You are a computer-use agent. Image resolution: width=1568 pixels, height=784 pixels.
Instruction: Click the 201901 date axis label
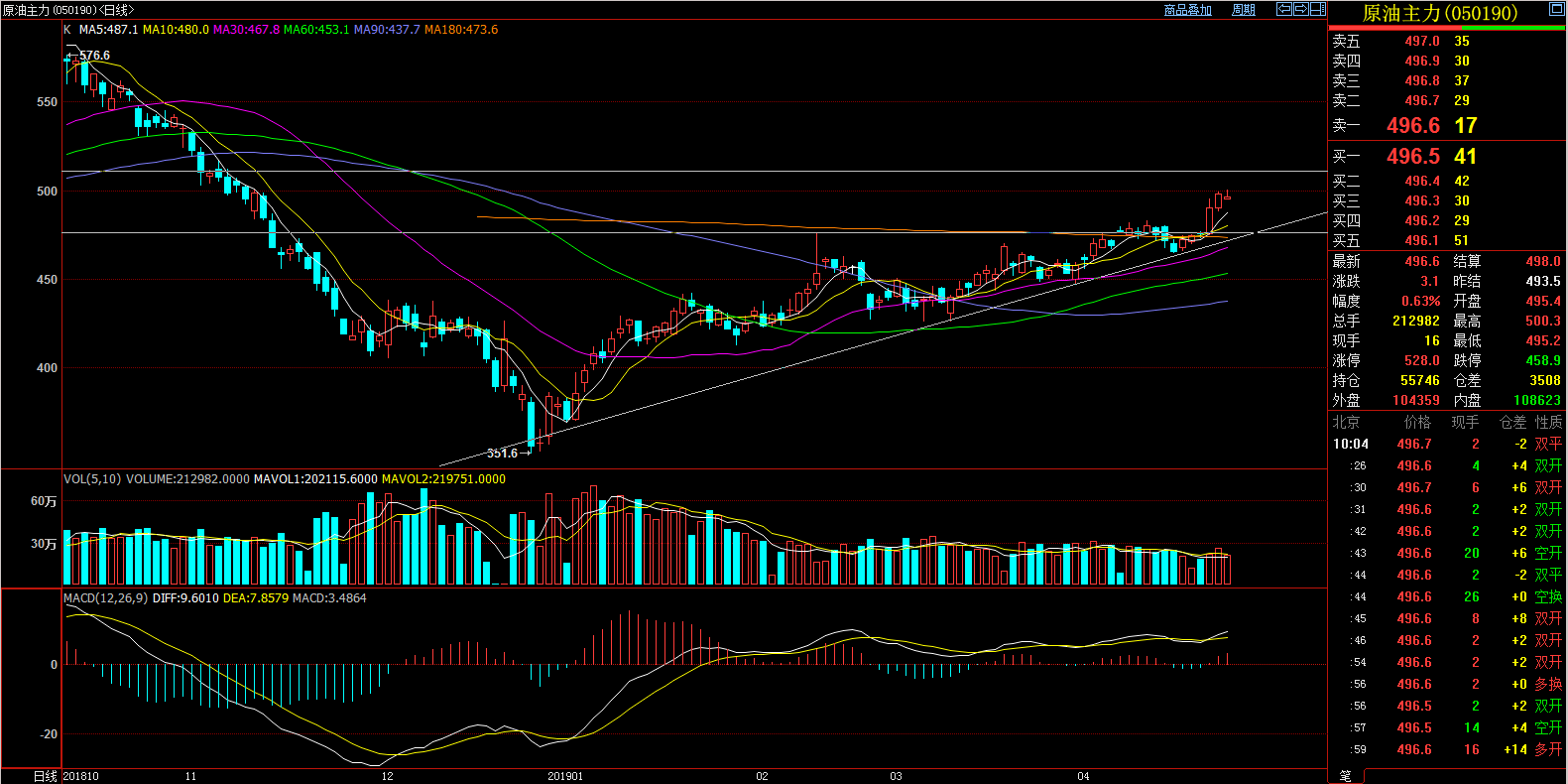(x=565, y=777)
